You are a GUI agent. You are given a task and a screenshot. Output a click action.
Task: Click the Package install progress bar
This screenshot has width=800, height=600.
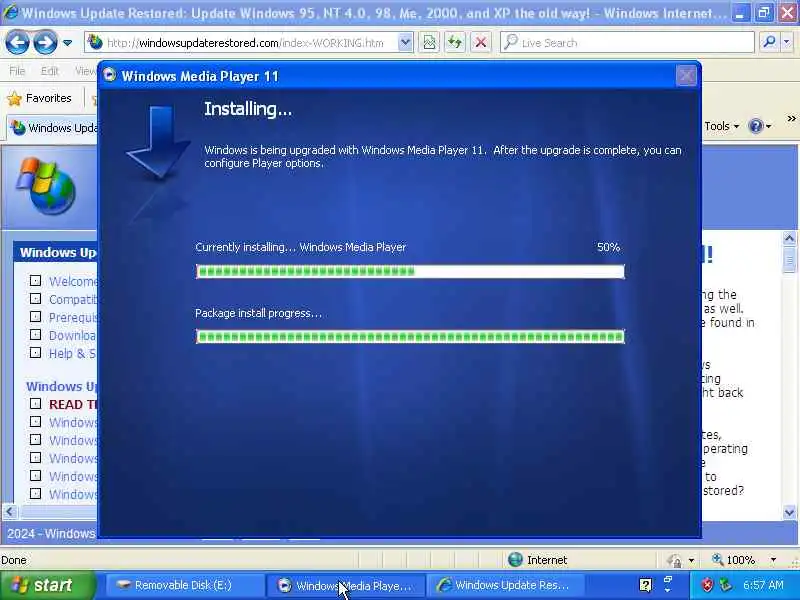[x=410, y=336]
